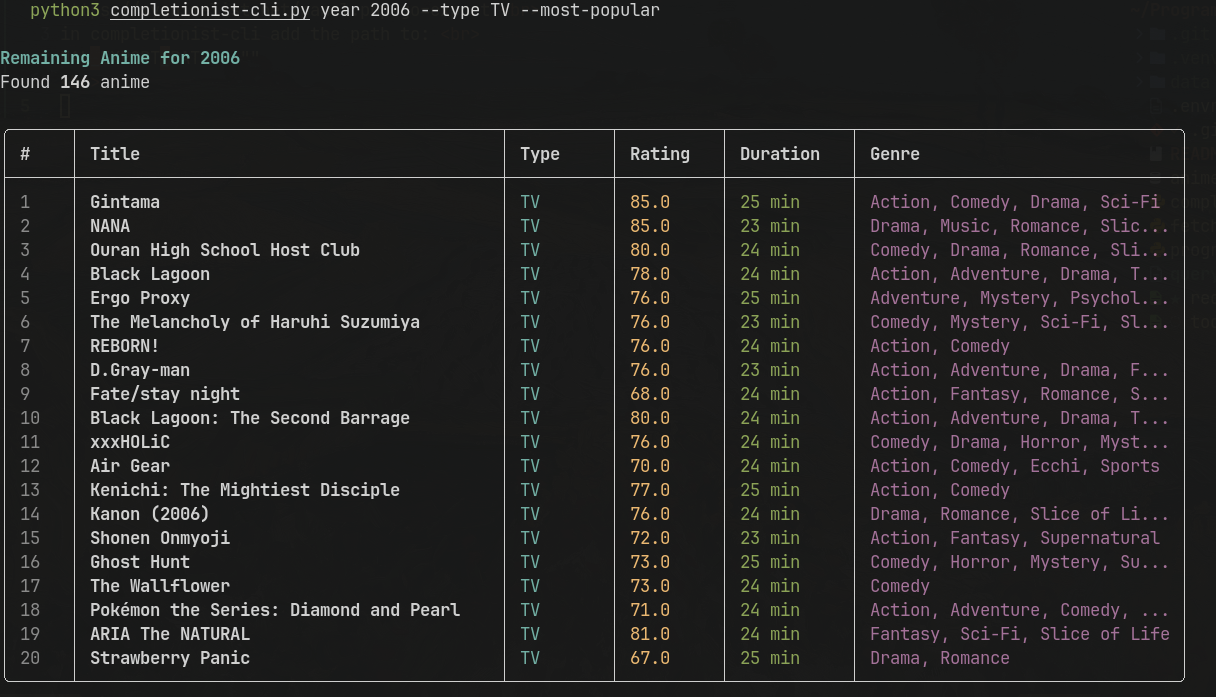Image resolution: width=1216 pixels, height=697 pixels.
Task: Click the Ergo Proxy genre cell
Action: [x=1019, y=298]
